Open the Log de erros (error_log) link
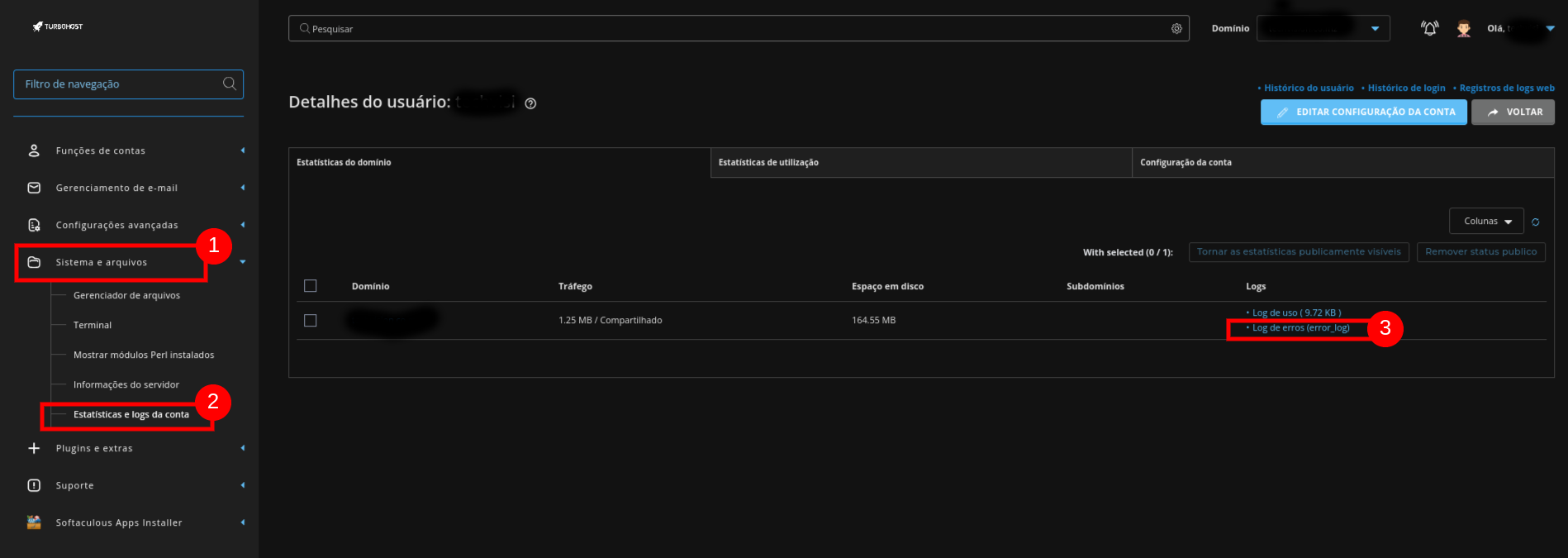1568x558 pixels. [x=1300, y=328]
